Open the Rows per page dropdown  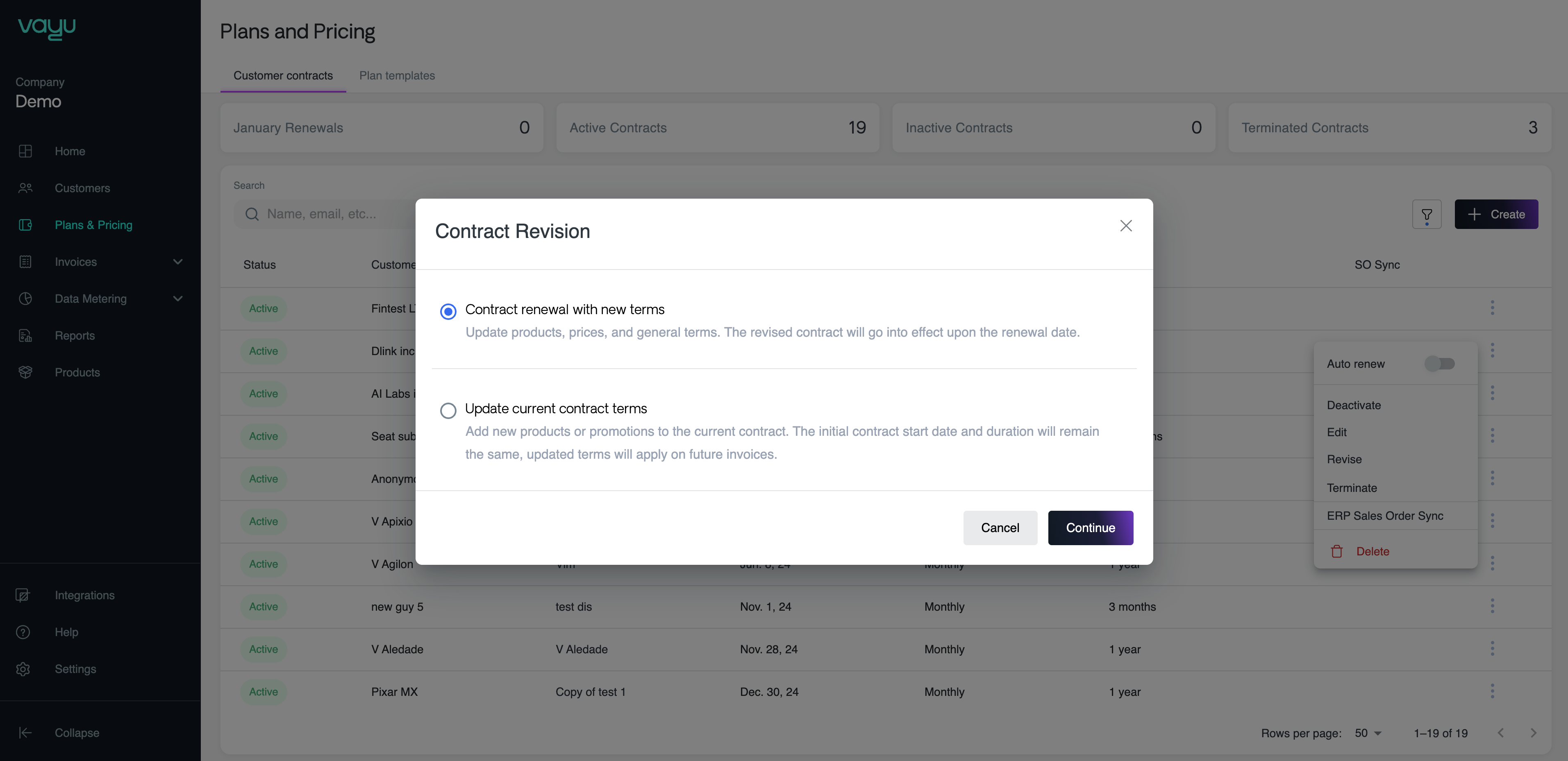point(1368,733)
